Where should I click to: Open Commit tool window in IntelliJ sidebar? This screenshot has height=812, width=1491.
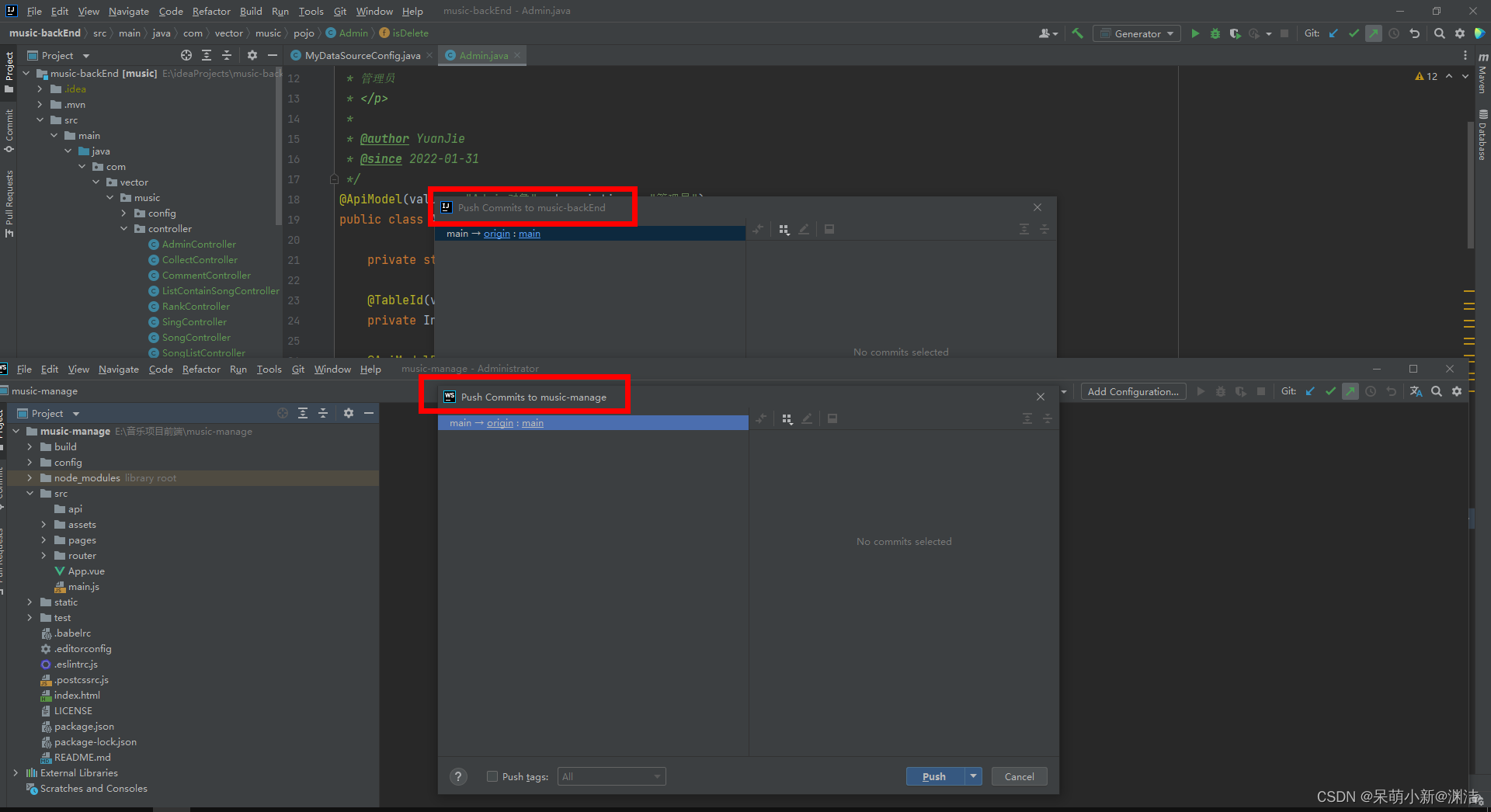click(x=9, y=130)
